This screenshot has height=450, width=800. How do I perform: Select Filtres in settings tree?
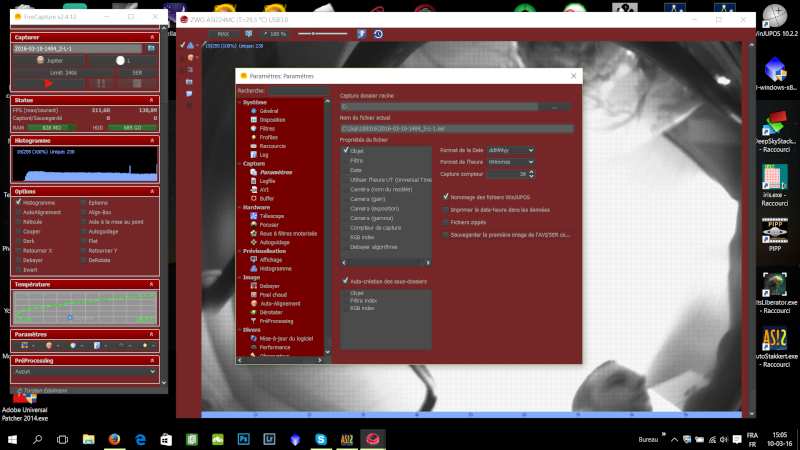tap(267, 129)
